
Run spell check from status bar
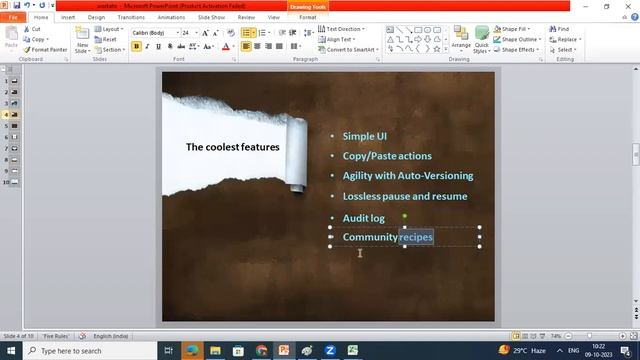[x=82, y=336]
